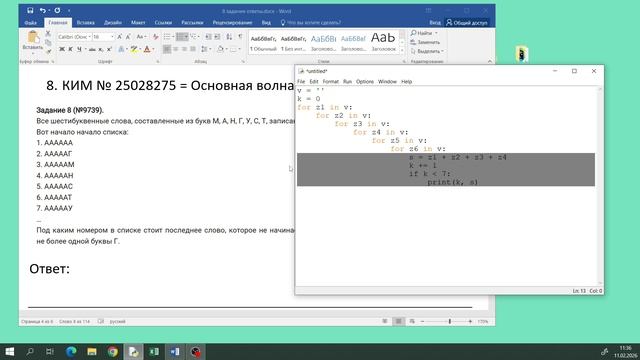Undo the last action in Word
Image resolution: width=640 pixels, height=360 pixels.
click(x=42, y=11)
